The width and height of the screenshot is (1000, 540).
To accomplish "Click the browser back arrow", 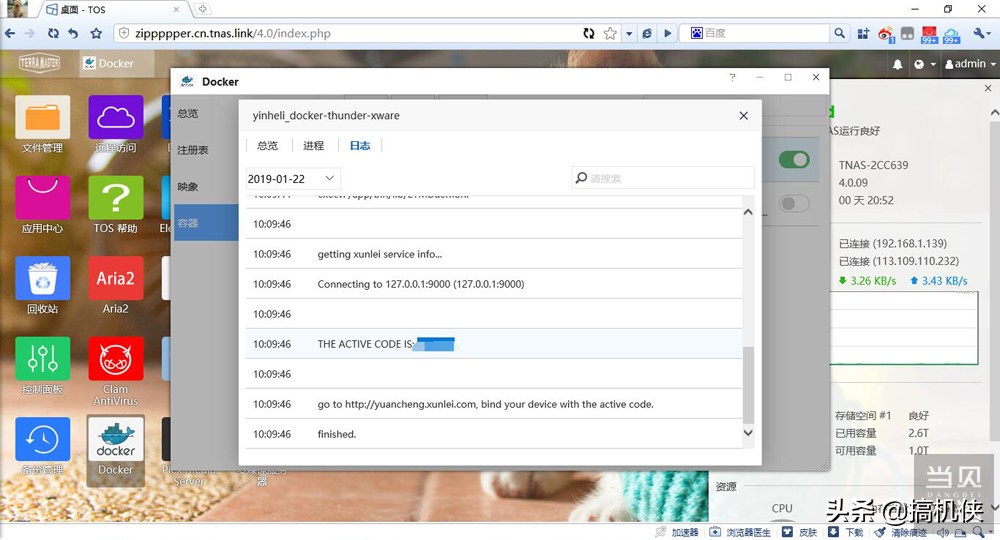I will tap(10, 33).
